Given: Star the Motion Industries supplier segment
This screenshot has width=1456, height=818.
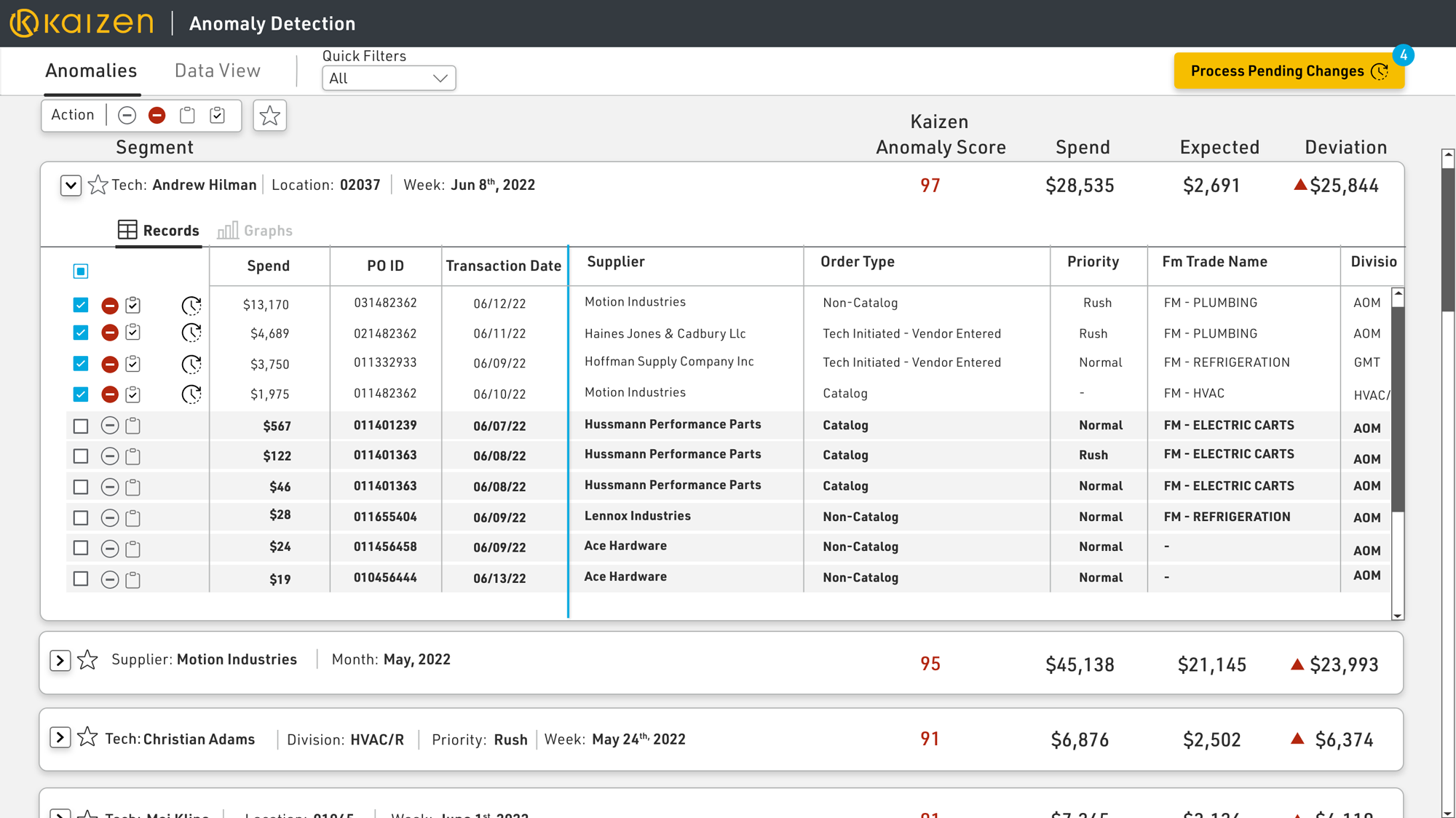Looking at the screenshot, I should pyautogui.click(x=87, y=659).
